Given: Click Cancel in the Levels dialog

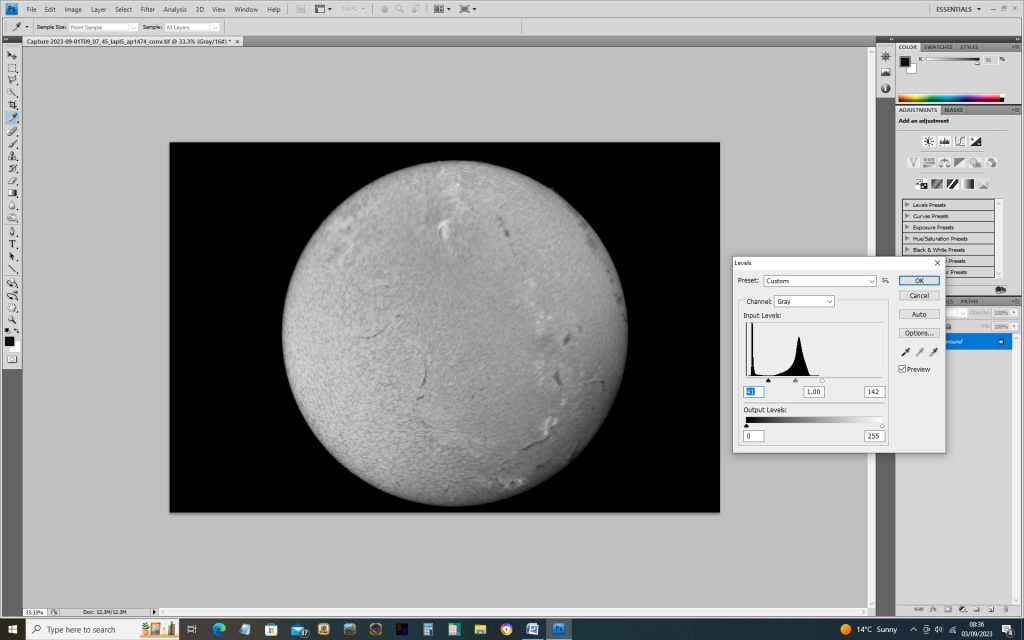Looking at the screenshot, I should tap(919, 296).
